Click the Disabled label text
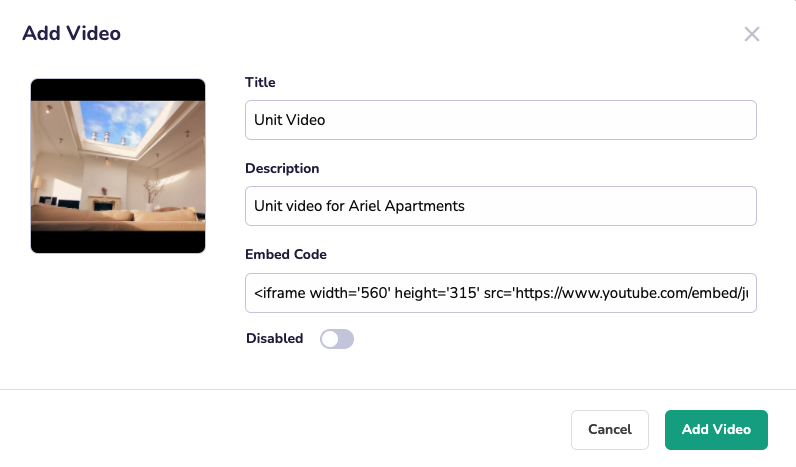Screen dimensions: 796x467 [x=275, y=339]
